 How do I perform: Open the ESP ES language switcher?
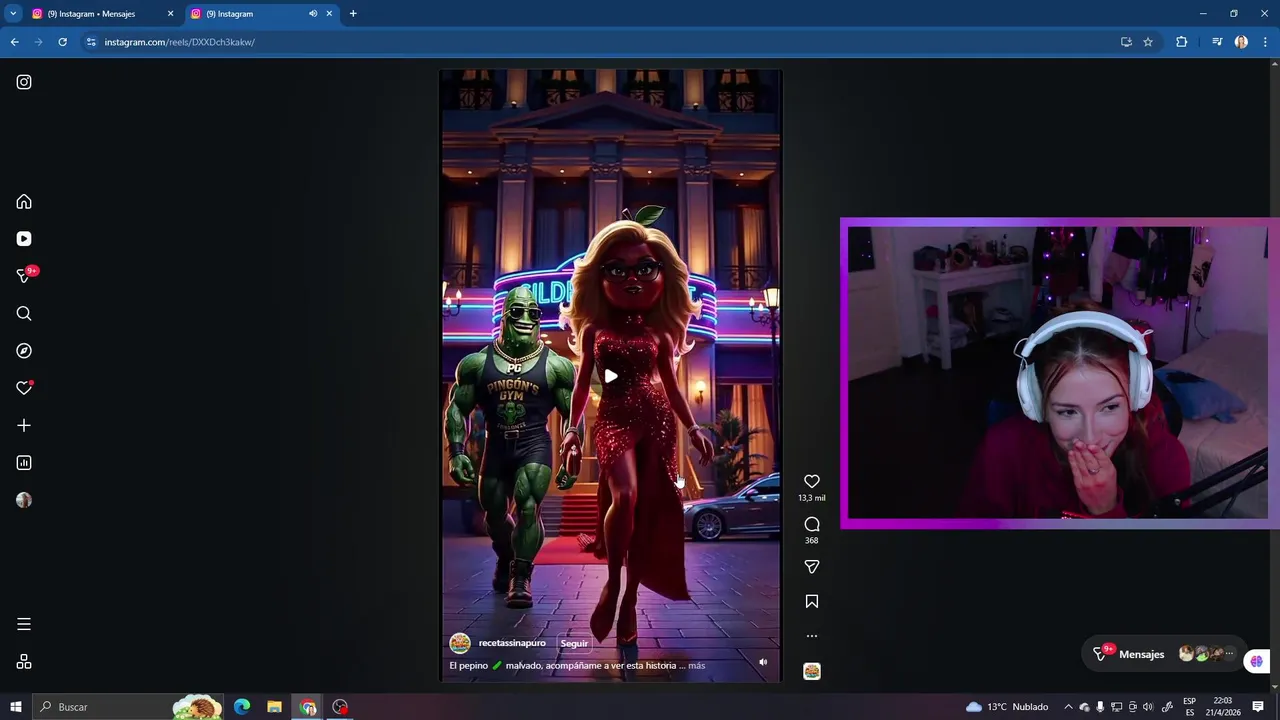pos(1189,707)
